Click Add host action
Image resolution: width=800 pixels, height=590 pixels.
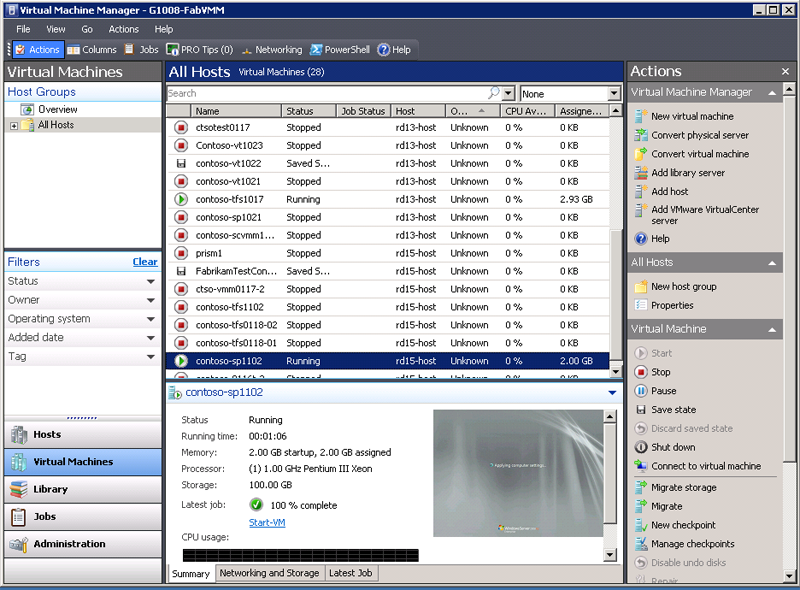click(661, 191)
